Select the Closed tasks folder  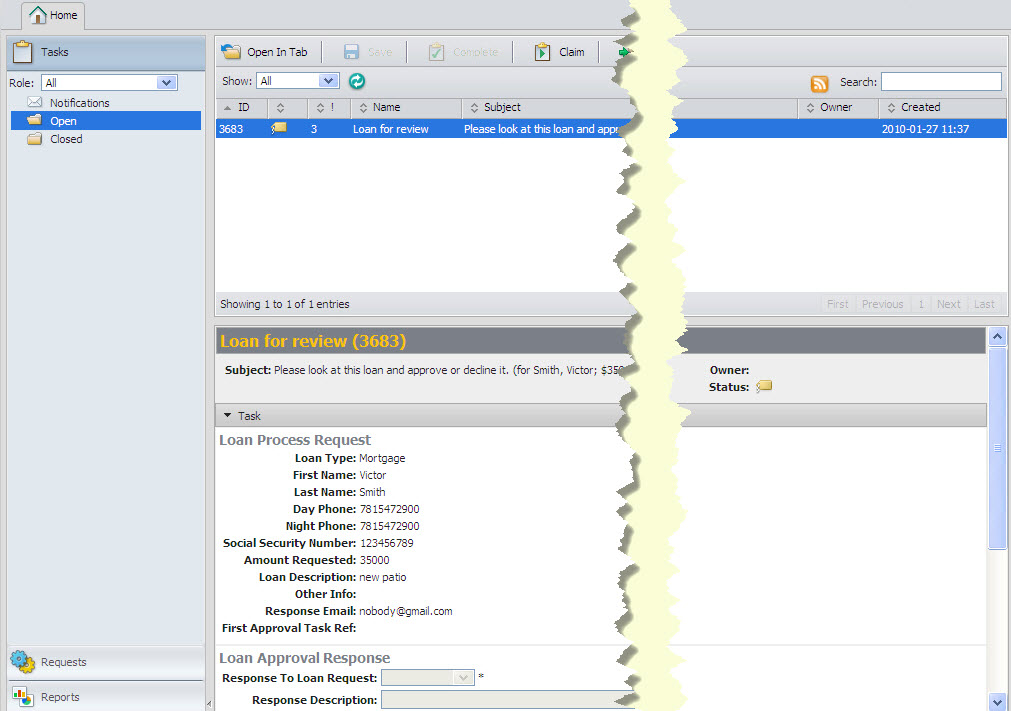[66, 139]
